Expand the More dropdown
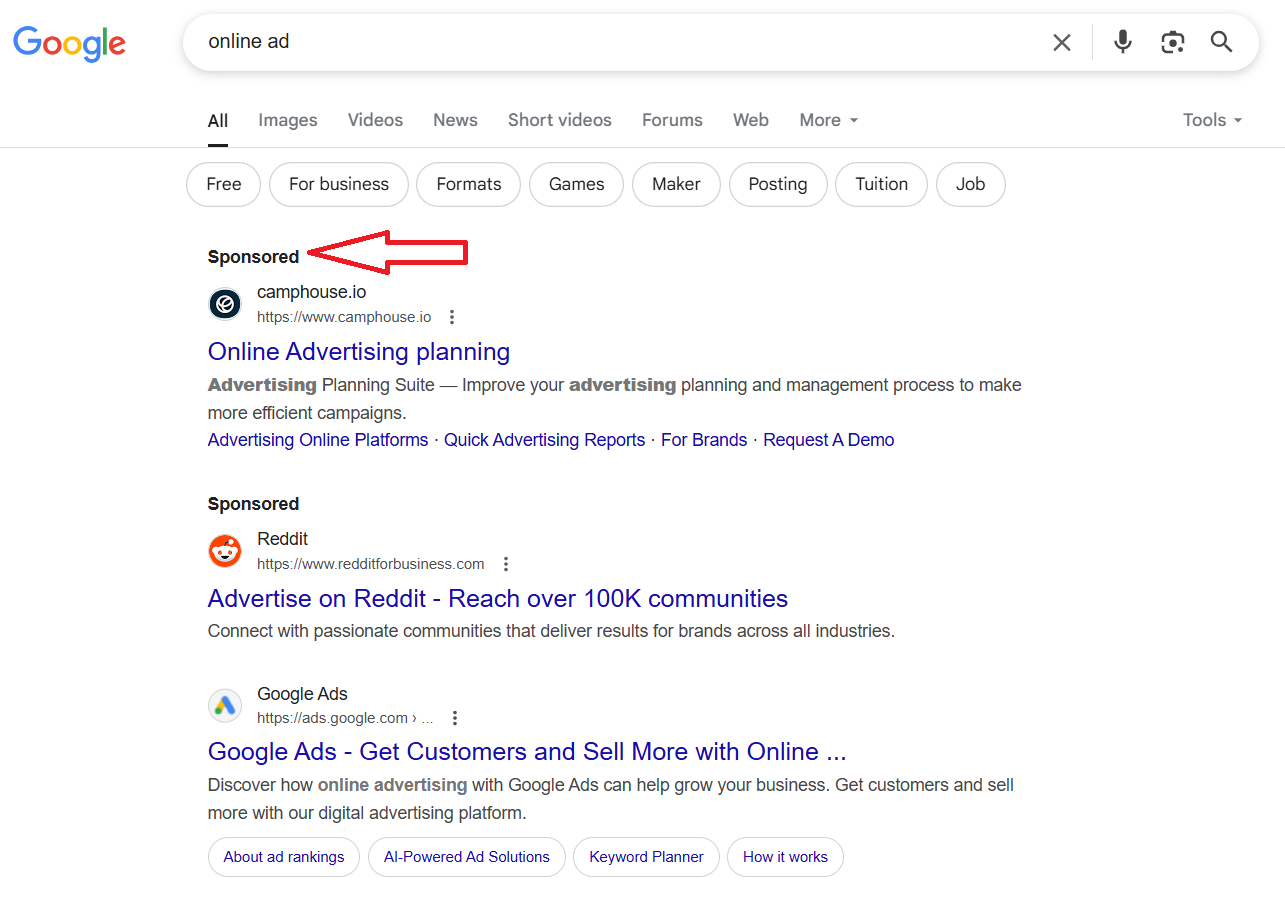The image size is (1285, 897). pos(829,120)
